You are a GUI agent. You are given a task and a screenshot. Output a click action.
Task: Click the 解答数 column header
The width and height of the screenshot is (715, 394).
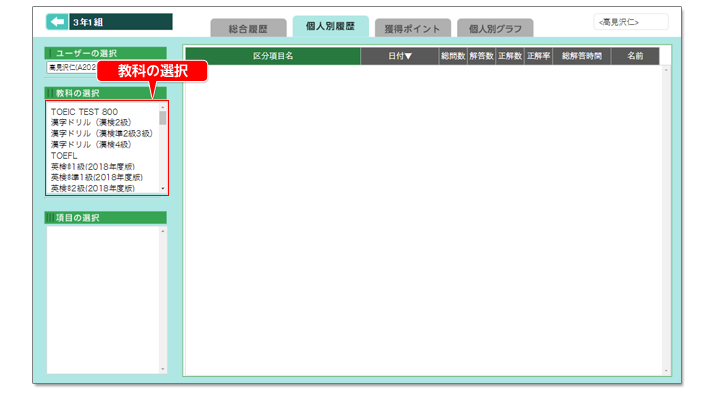[482, 56]
